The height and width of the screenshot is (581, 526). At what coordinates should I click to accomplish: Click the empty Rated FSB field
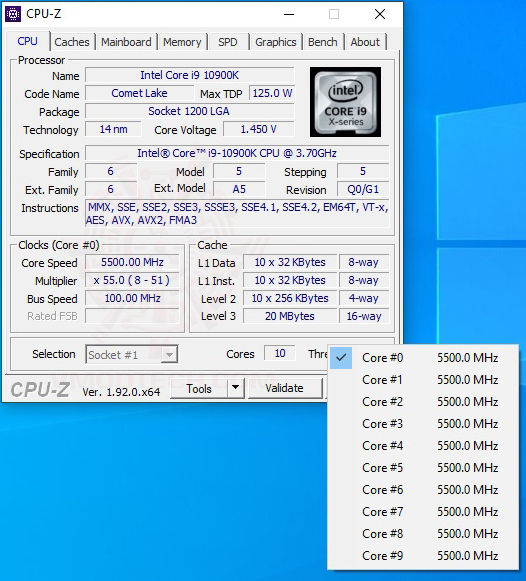[132, 316]
